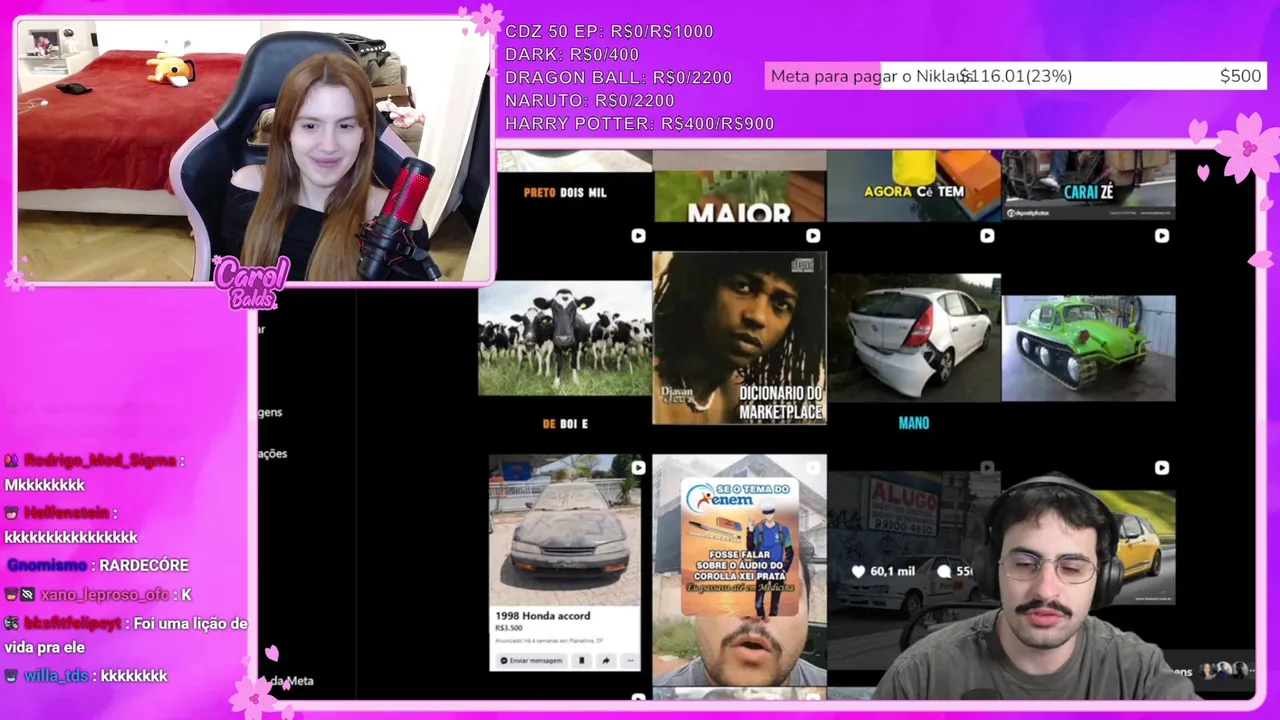Click the DRAGON BALL goal line
Image resolution: width=1280 pixels, height=720 pixels.
coord(618,77)
